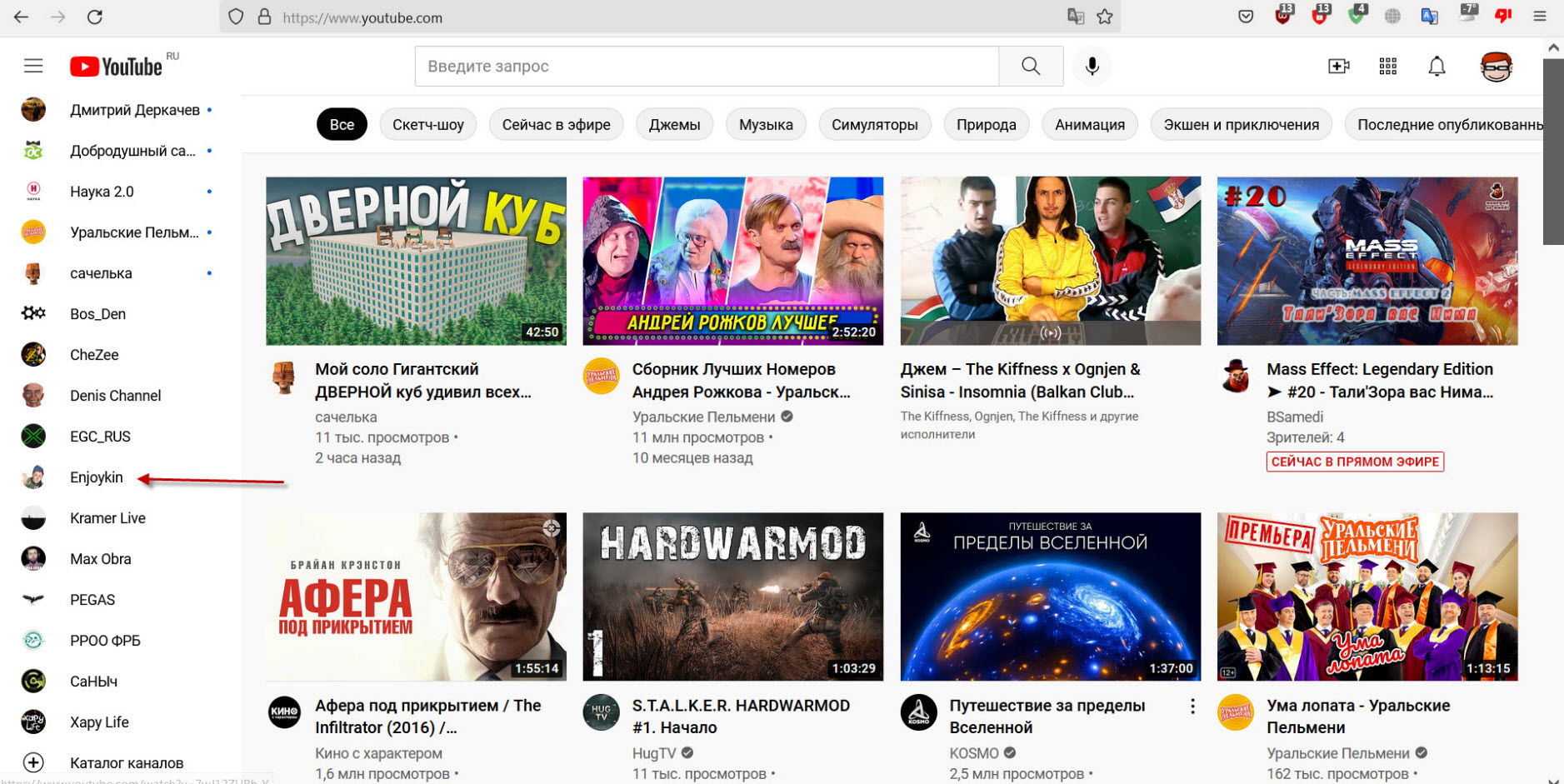The height and width of the screenshot is (784, 1564).
Task: Open the account avatar menu
Action: [1496, 66]
